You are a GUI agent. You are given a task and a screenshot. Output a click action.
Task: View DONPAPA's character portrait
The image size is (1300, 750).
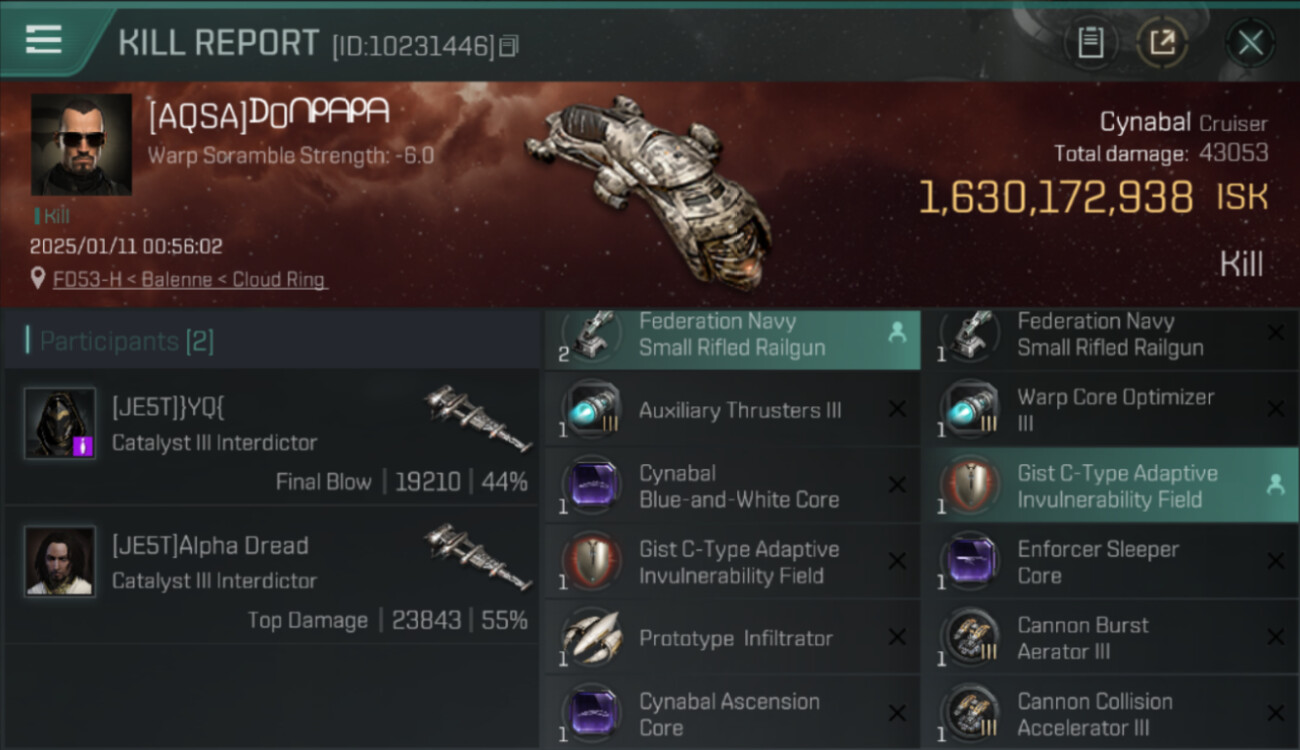(x=81, y=145)
